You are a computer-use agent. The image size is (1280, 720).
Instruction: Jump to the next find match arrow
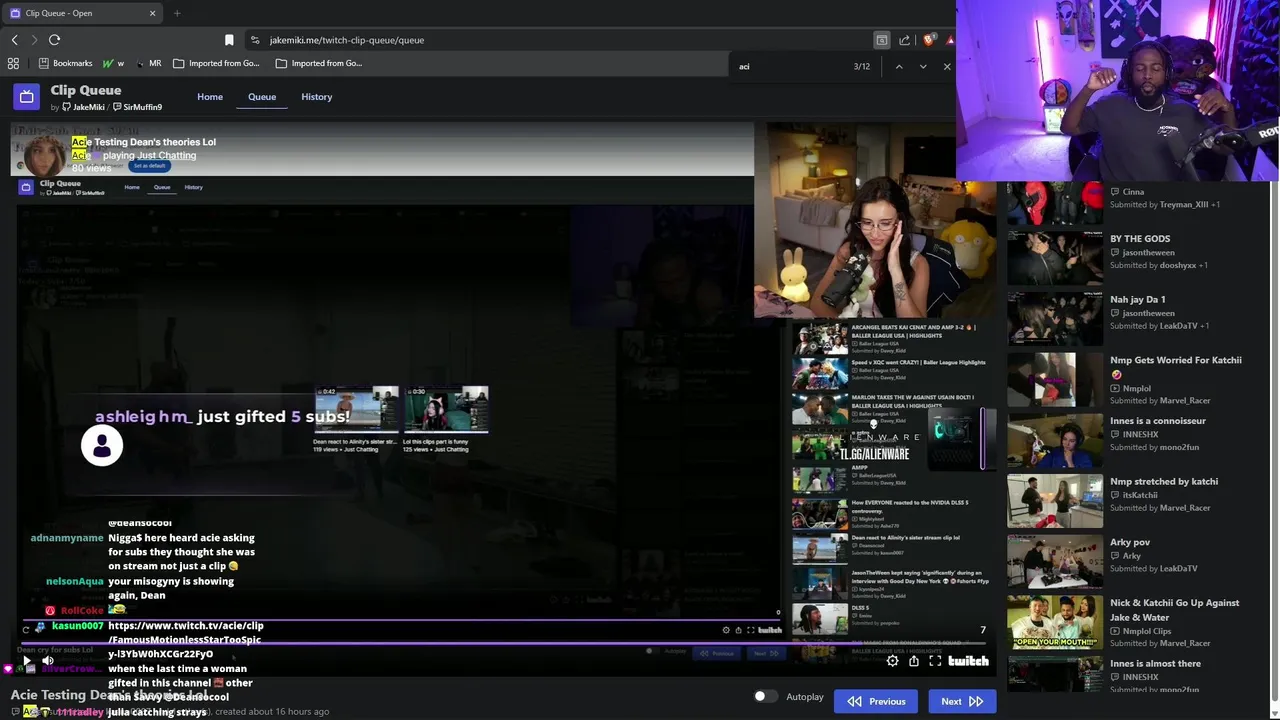coord(923,66)
